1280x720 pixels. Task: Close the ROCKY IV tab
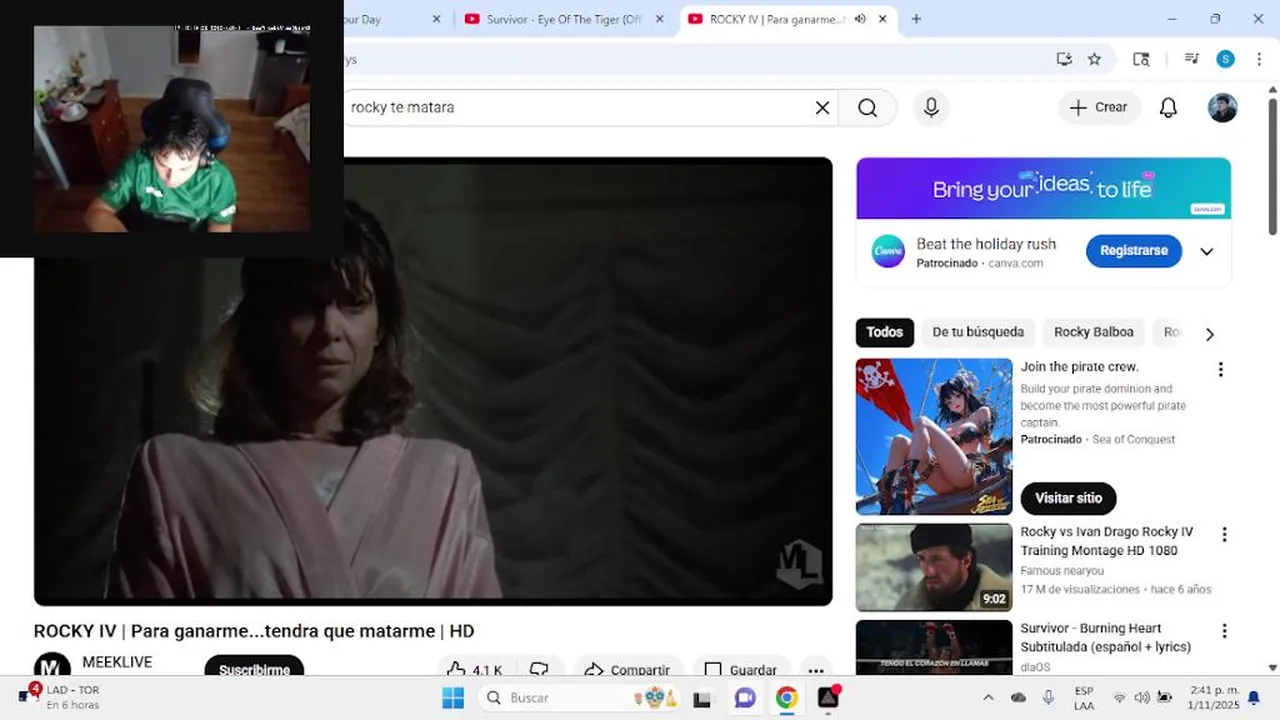click(882, 19)
